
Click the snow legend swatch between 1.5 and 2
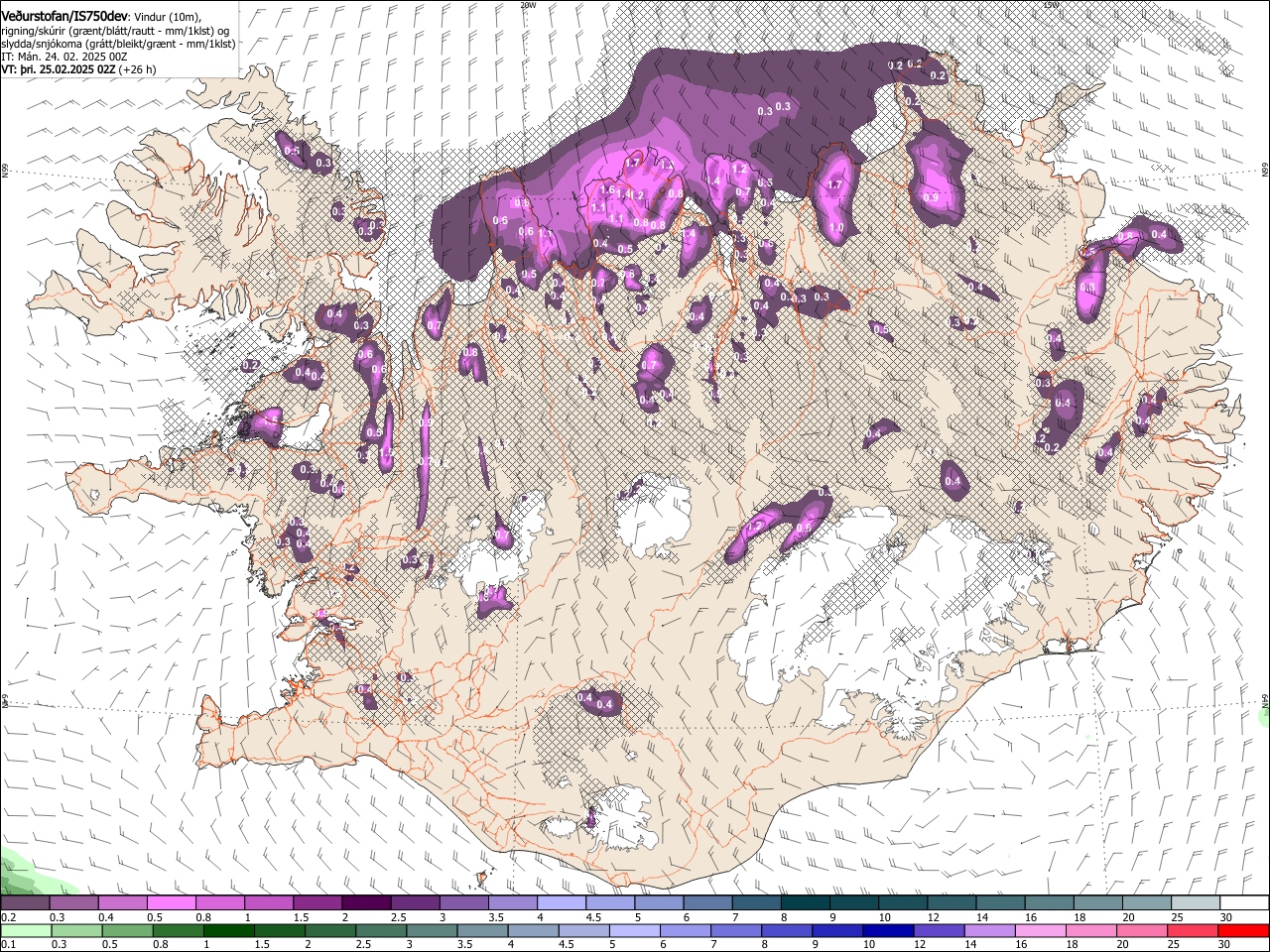[x=317, y=903]
